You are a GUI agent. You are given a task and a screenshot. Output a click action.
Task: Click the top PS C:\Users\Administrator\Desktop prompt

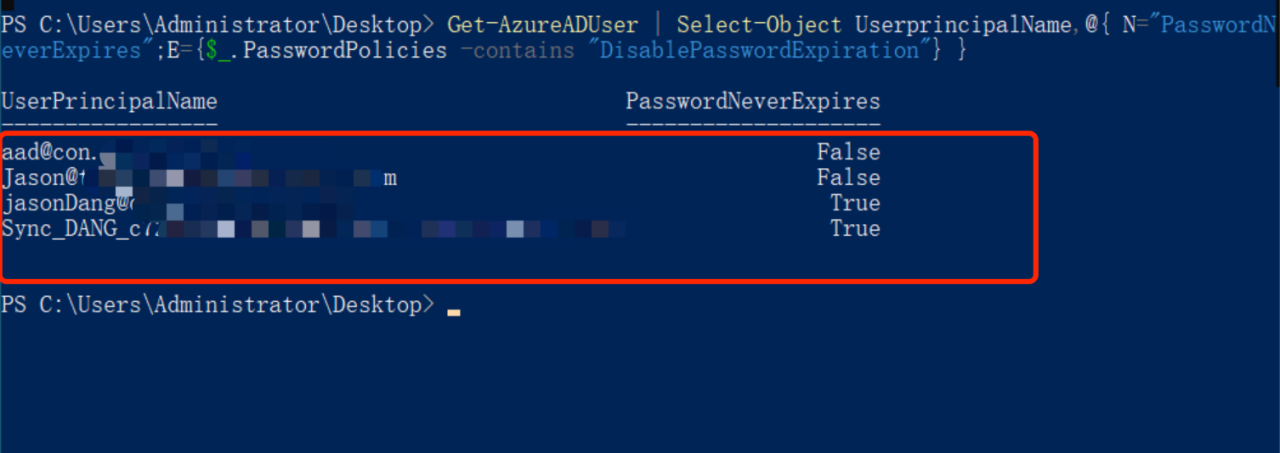click(x=218, y=24)
